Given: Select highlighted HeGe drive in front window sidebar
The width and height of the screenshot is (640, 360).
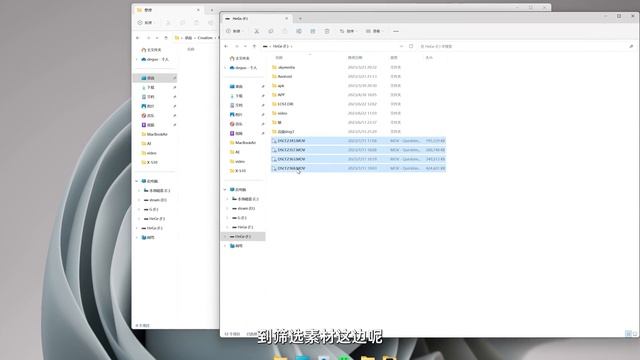Looking at the screenshot, I should [x=243, y=237].
